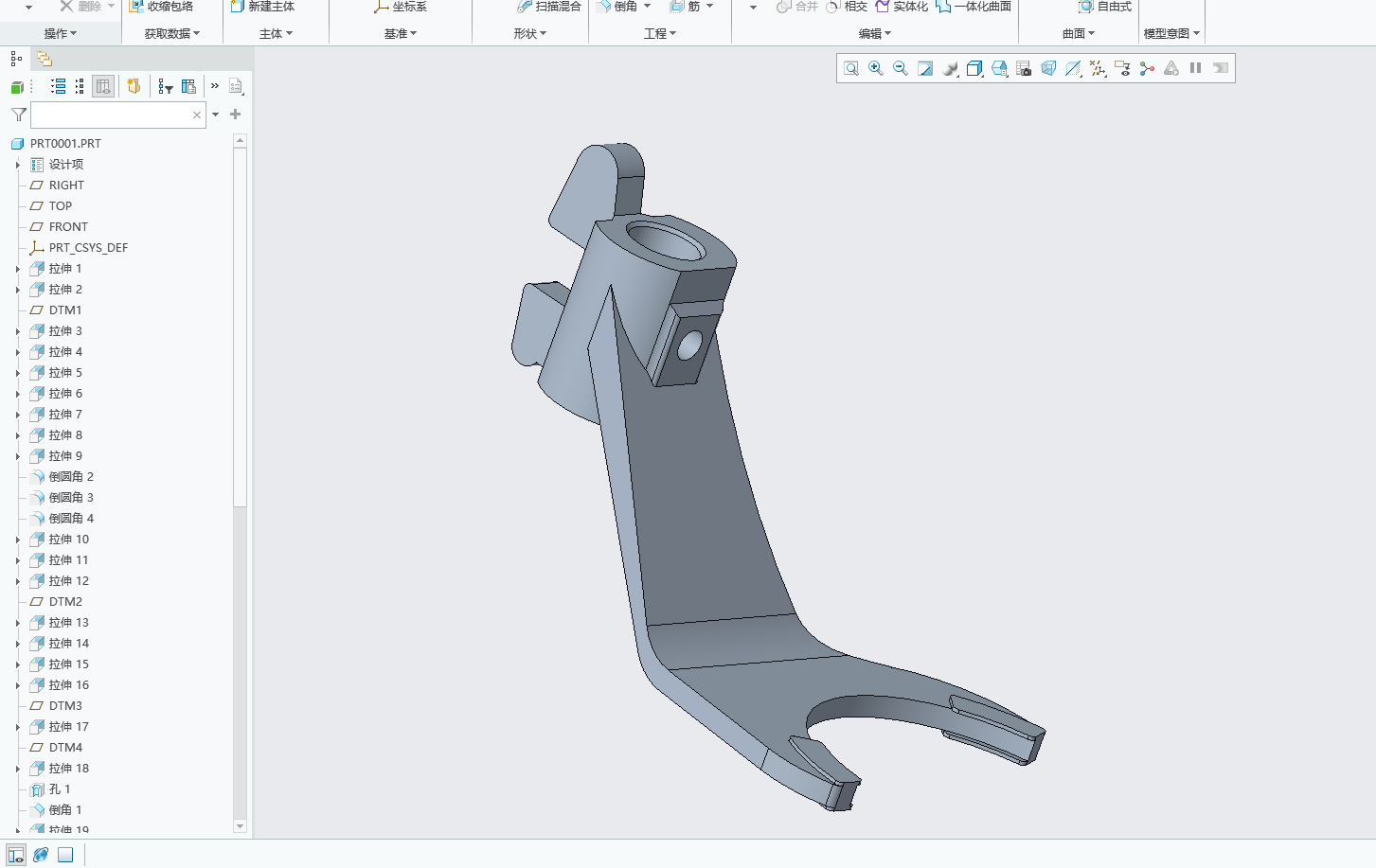This screenshot has width=1376, height=868.
Task: Open the 工程 group dropdown
Action: point(660,33)
